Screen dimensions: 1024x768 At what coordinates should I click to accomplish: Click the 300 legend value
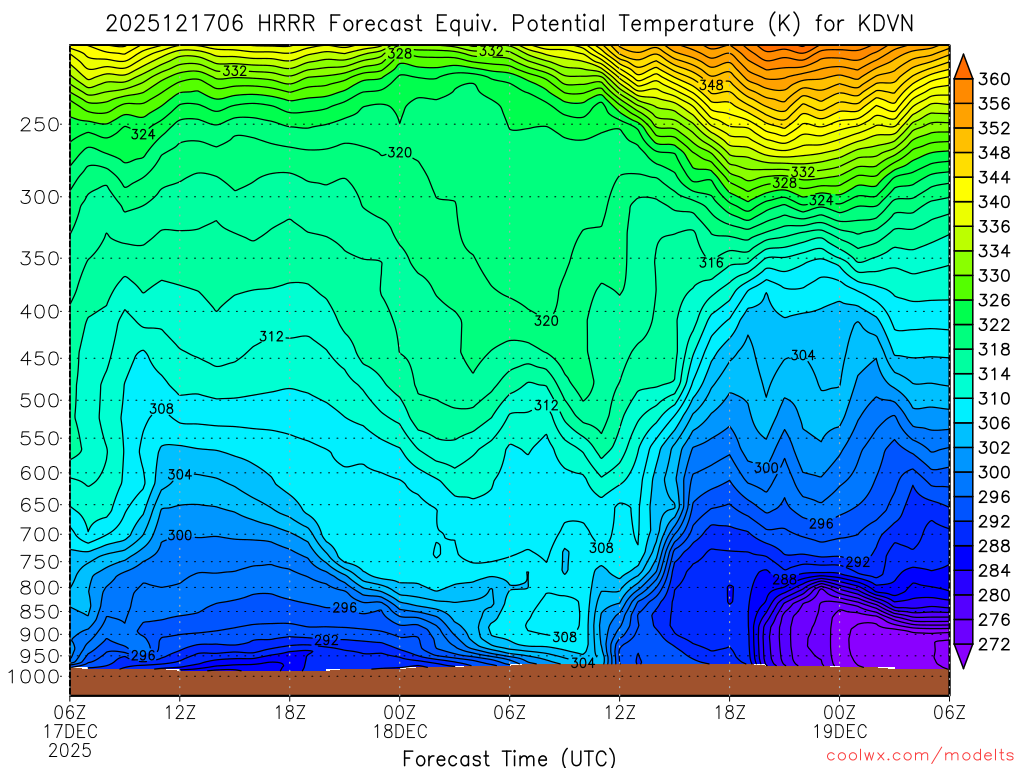pos(994,473)
